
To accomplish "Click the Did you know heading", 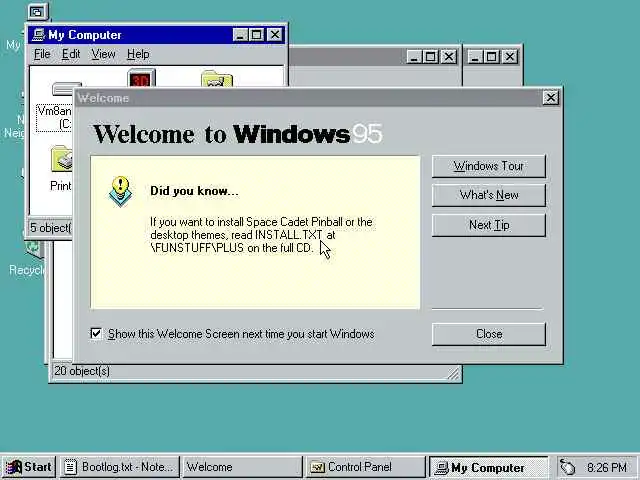I will coord(194,191).
